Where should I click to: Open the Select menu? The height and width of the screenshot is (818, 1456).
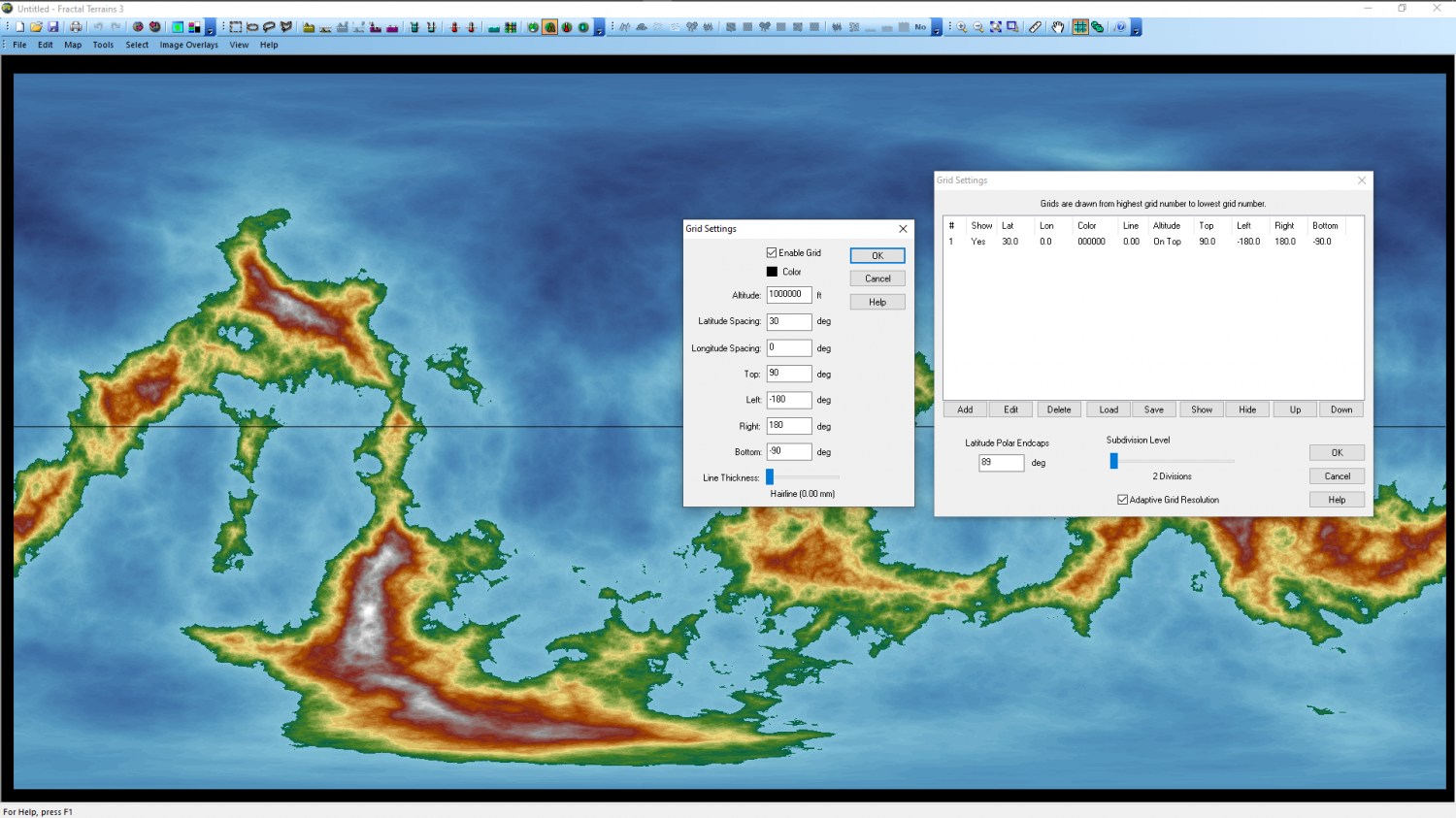tap(137, 45)
